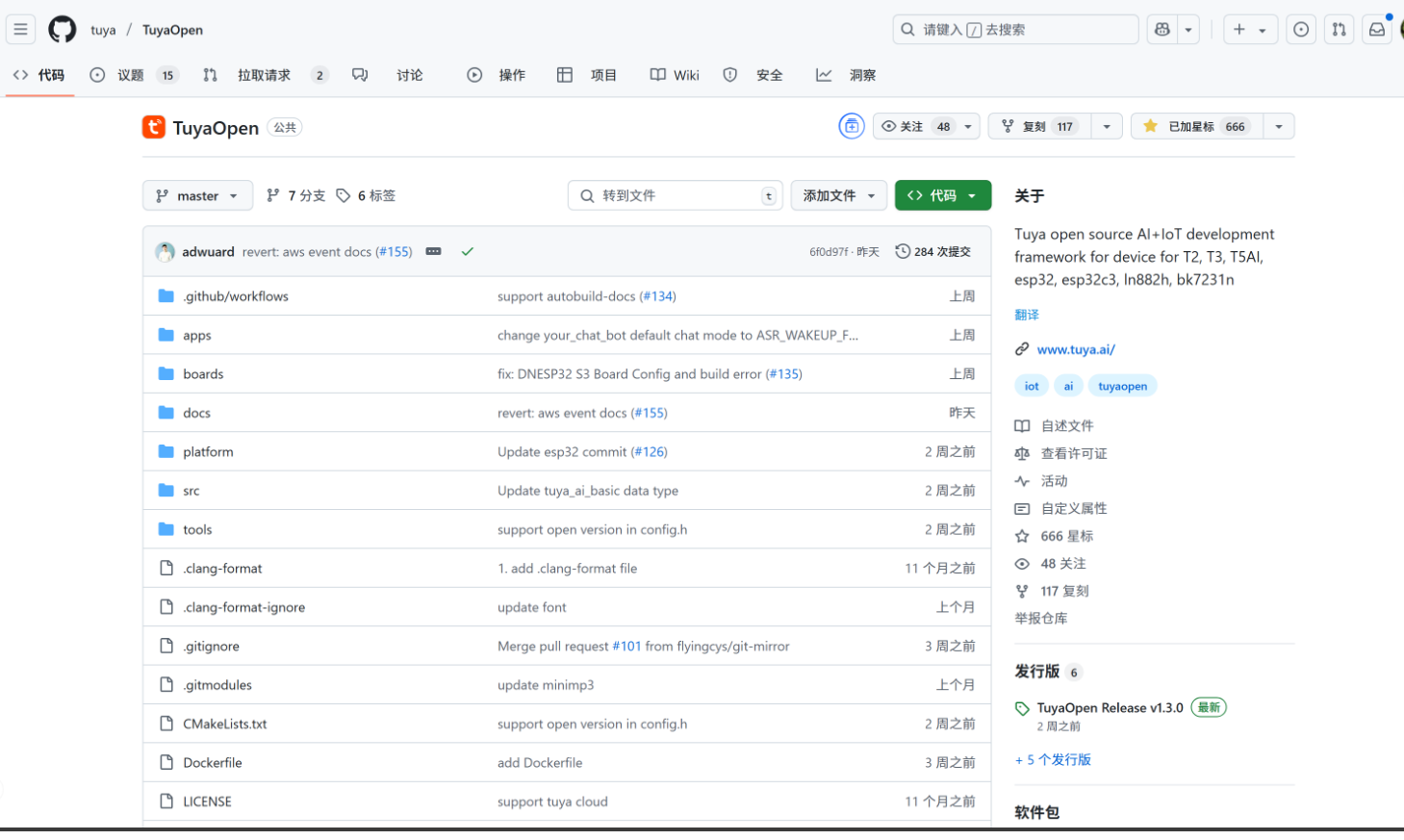Open the notifications inbox icon
The height and width of the screenshot is (840, 1404).
coord(1377,30)
